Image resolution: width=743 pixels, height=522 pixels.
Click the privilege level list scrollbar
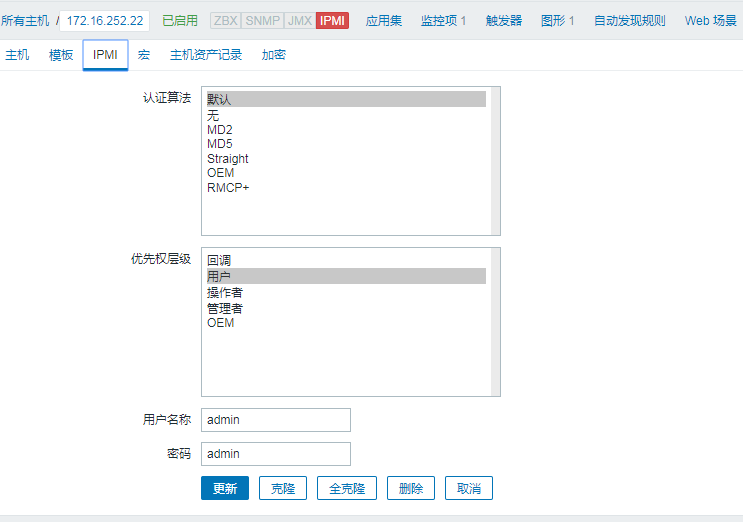(x=495, y=322)
